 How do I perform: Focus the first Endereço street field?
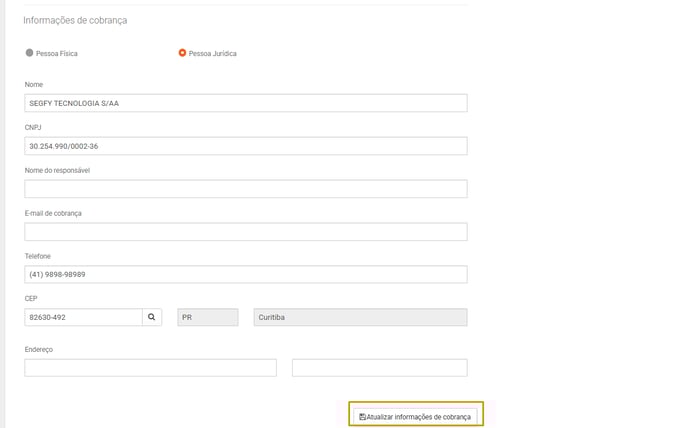point(150,368)
